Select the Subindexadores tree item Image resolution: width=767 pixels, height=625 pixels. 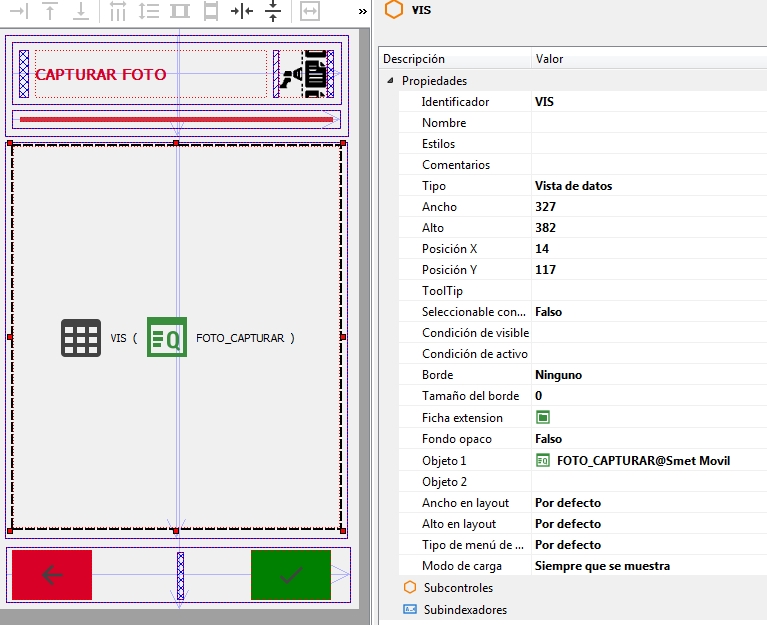(x=465, y=610)
